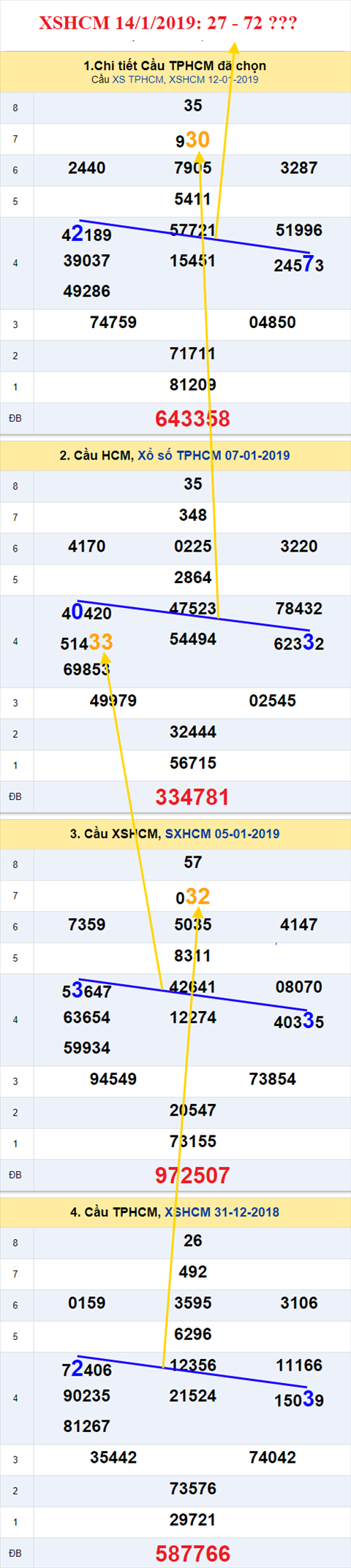Select the number 4170
This screenshot has height=1568, width=351.
(x=87, y=547)
